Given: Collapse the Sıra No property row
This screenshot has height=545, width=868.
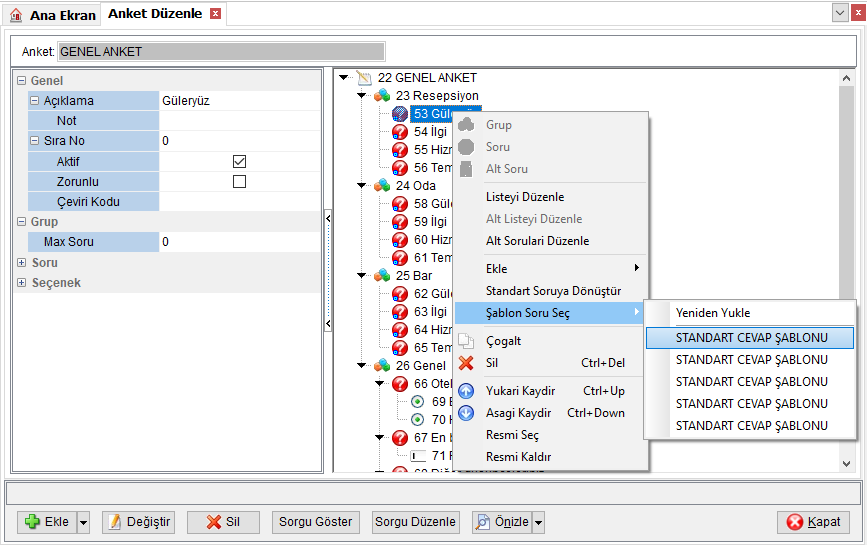Looking at the screenshot, I should pyautogui.click(x=34, y=141).
